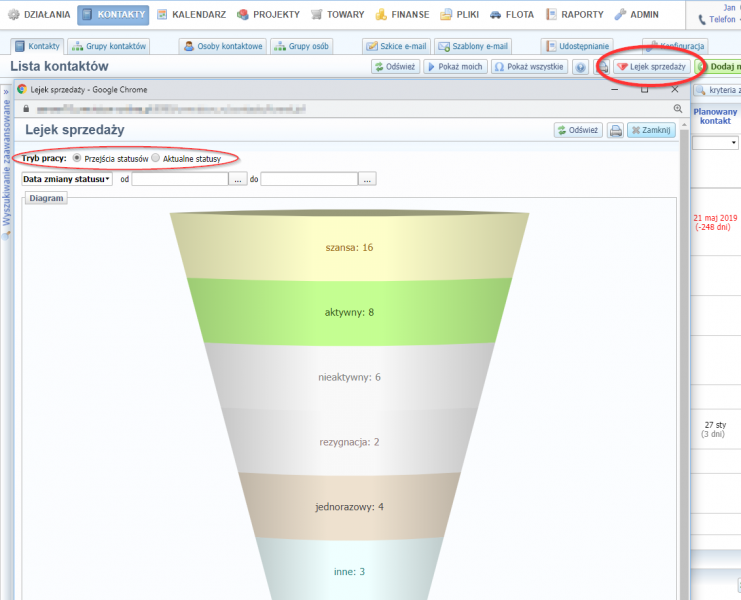Click the print icon in funnel window

615,130
